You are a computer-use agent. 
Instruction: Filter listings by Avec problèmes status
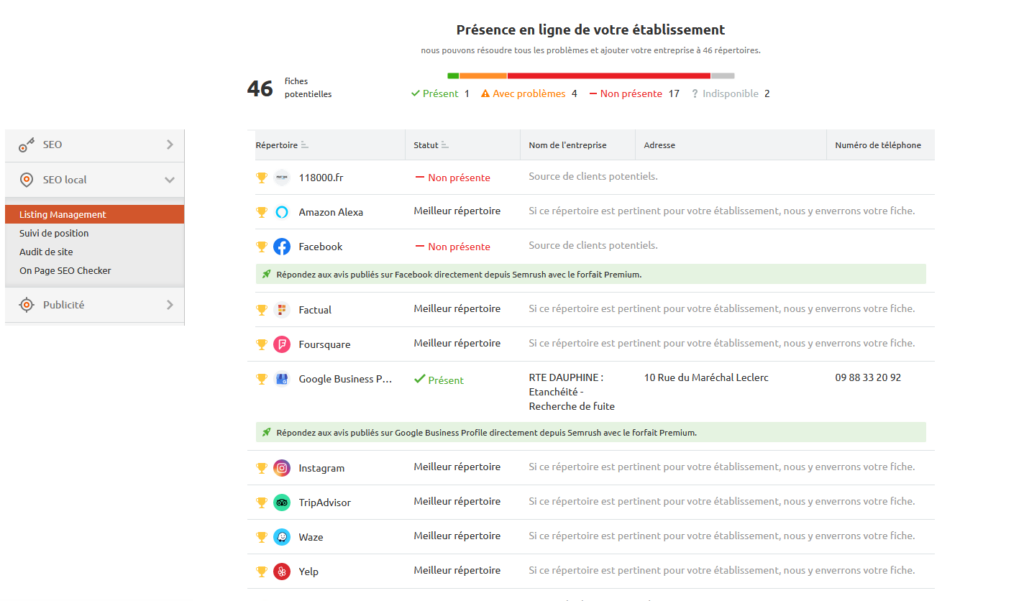click(528, 94)
